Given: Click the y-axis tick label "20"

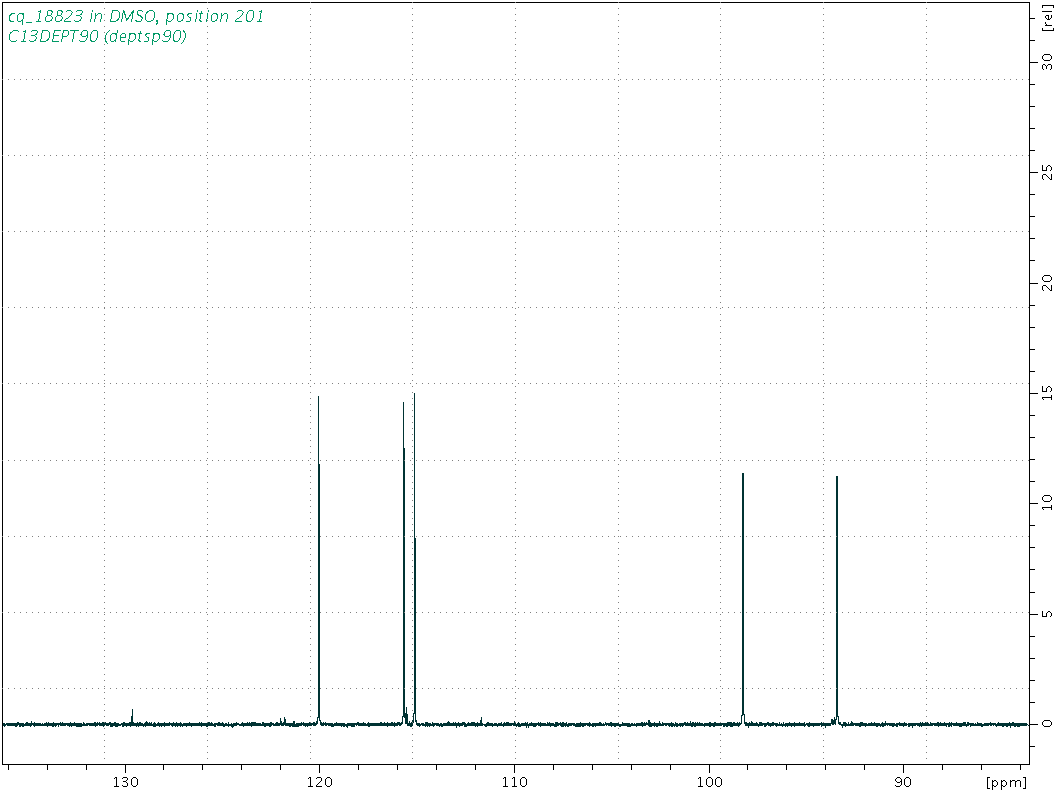Looking at the screenshot, I should click(x=1047, y=282).
